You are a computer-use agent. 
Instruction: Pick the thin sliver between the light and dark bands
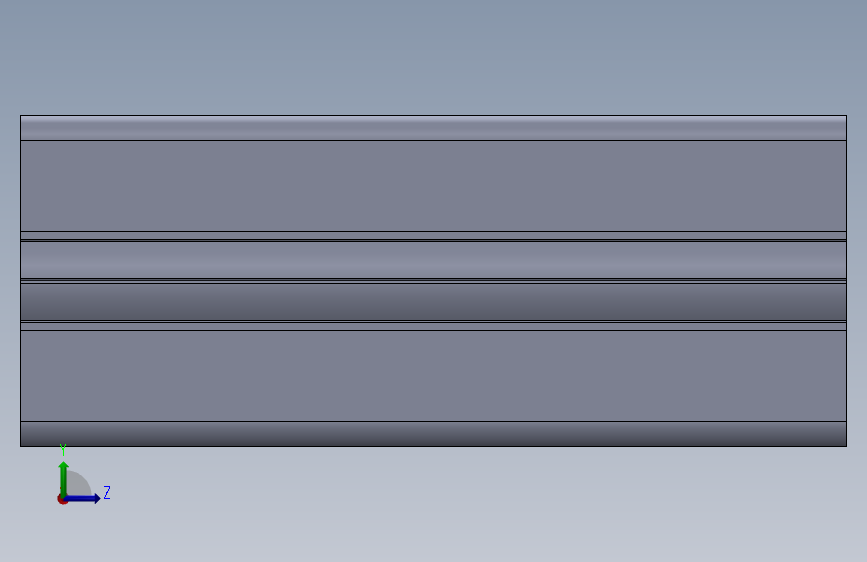(x=434, y=281)
